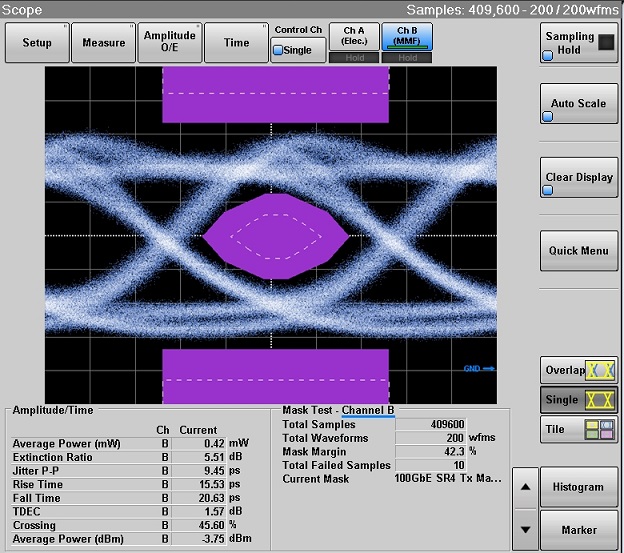Viewport: 624px width, 553px height.
Task: Click the Overlap display mode icon
Action: point(602,369)
